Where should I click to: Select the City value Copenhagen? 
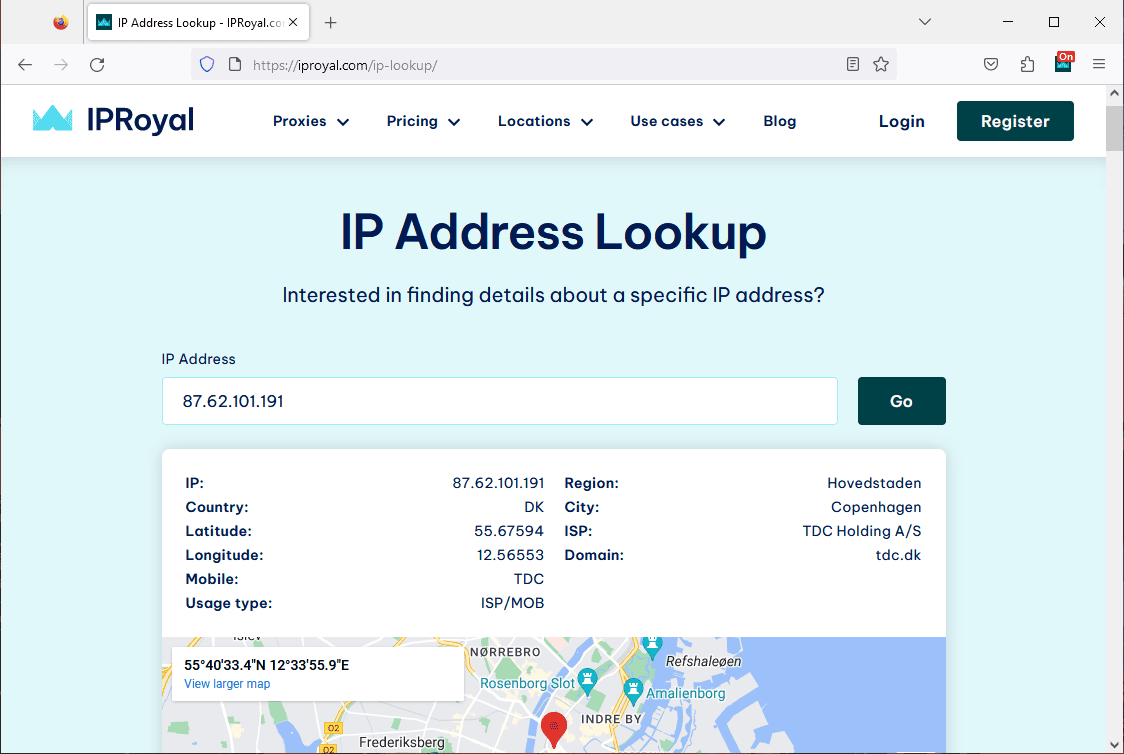(x=876, y=507)
